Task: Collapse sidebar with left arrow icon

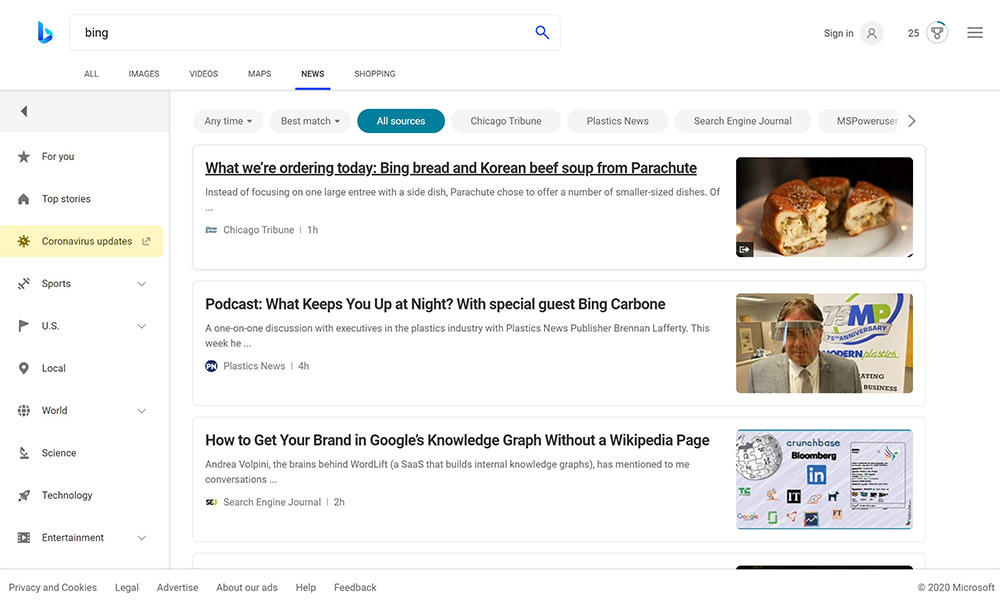Action: 24,111
